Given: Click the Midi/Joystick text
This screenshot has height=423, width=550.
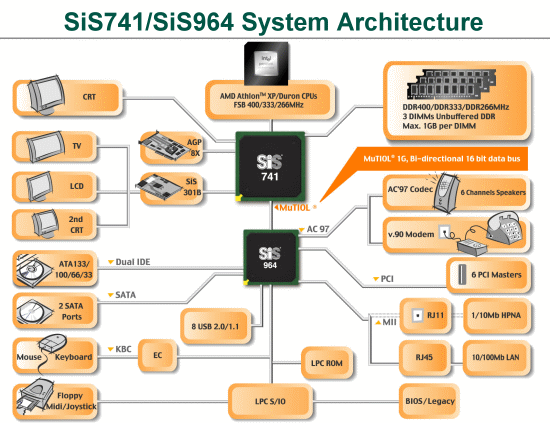Looking at the screenshot, I should 71,407.
